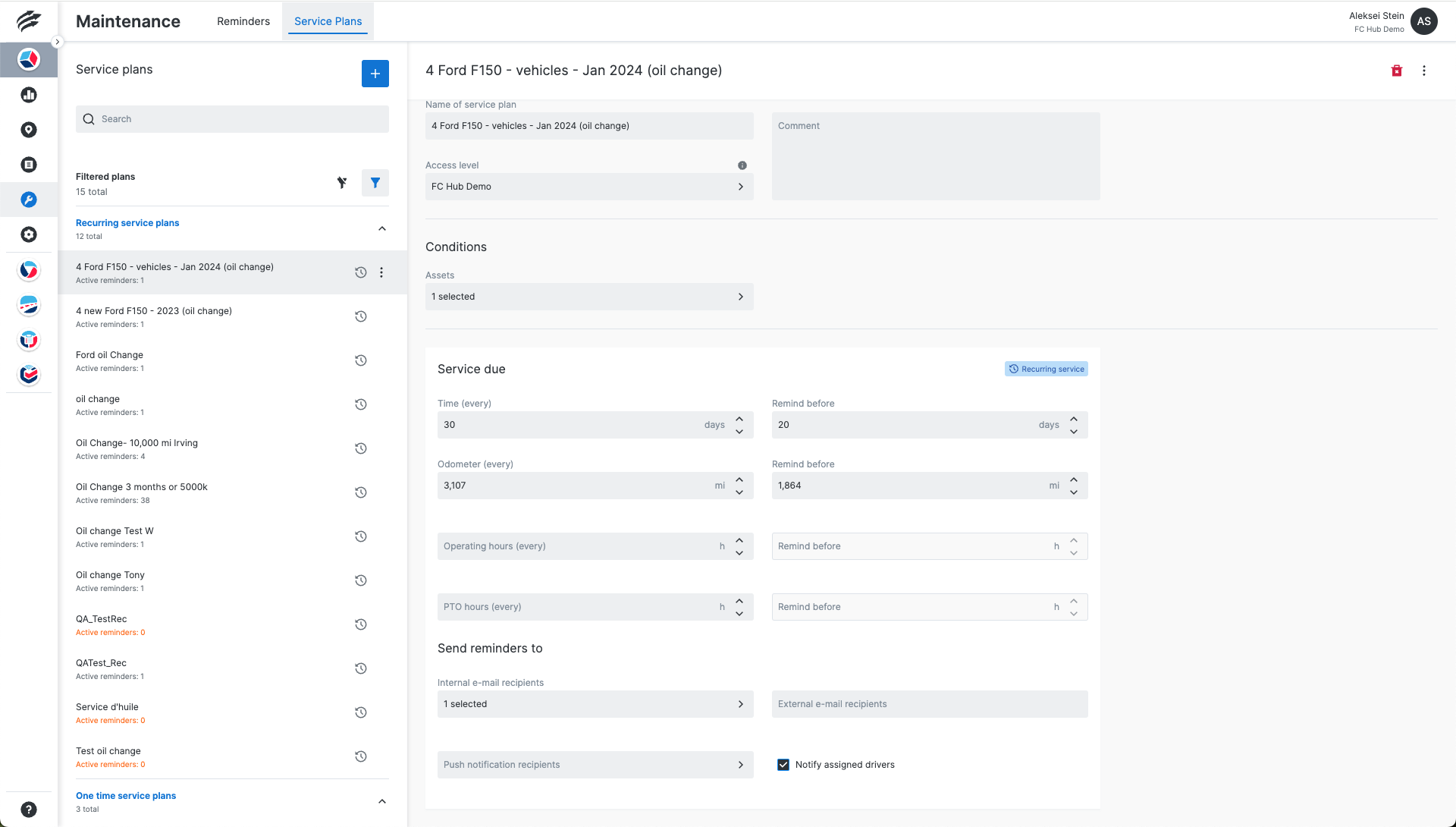Open more options for 4 Ford F150 row
Screen dimensions: 1456x827
(381, 272)
